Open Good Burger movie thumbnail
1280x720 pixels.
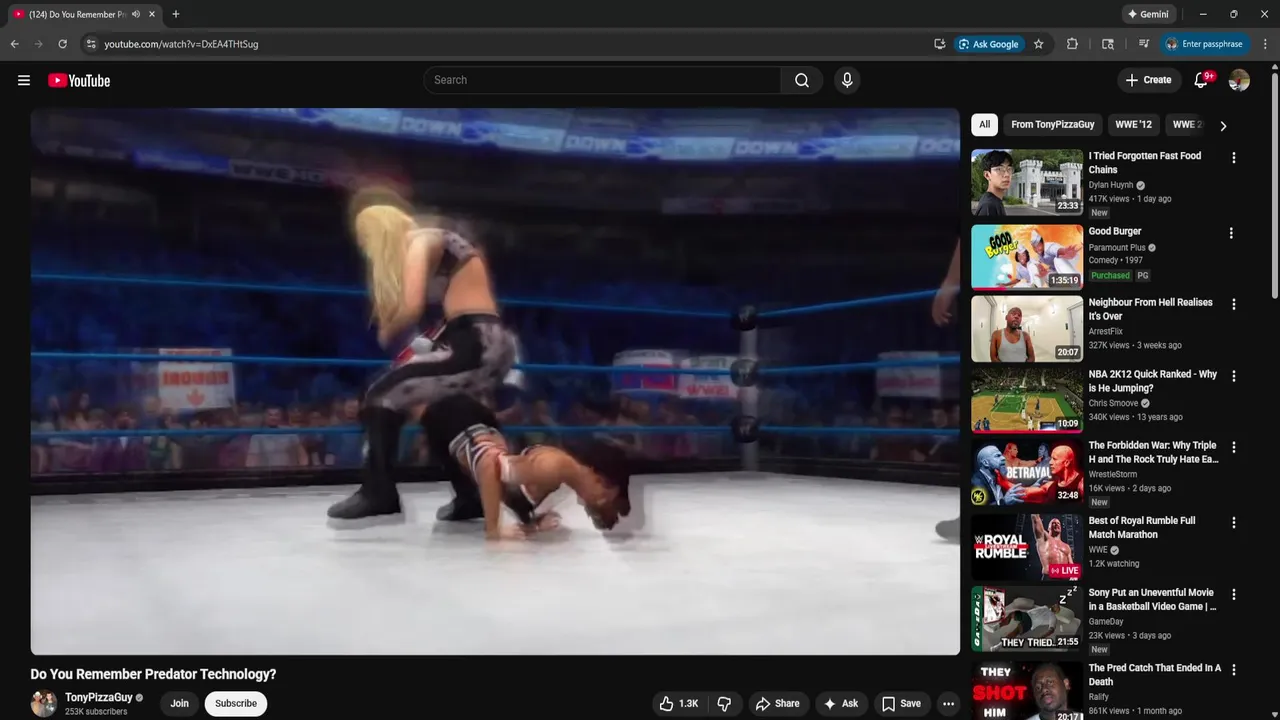pos(1027,257)
